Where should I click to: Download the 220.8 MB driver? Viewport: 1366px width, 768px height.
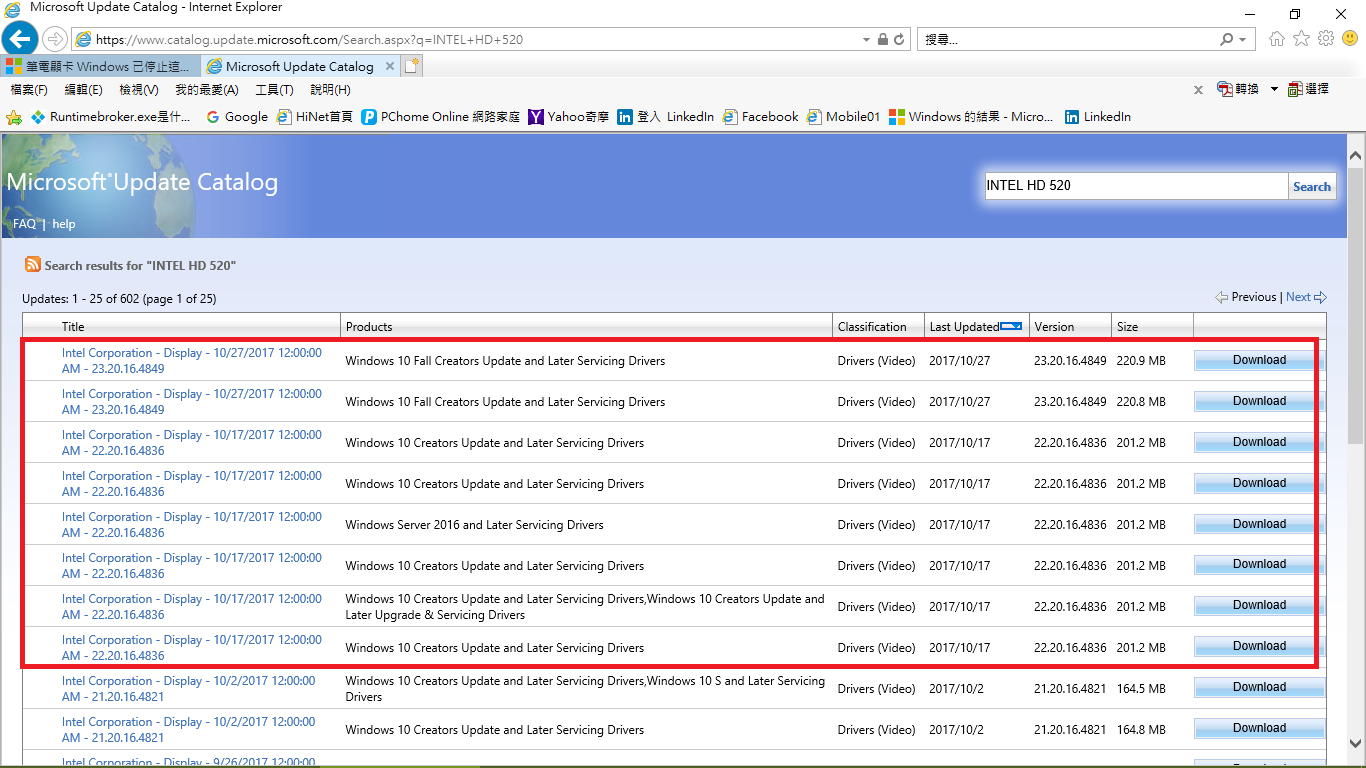coord(1259,401)
